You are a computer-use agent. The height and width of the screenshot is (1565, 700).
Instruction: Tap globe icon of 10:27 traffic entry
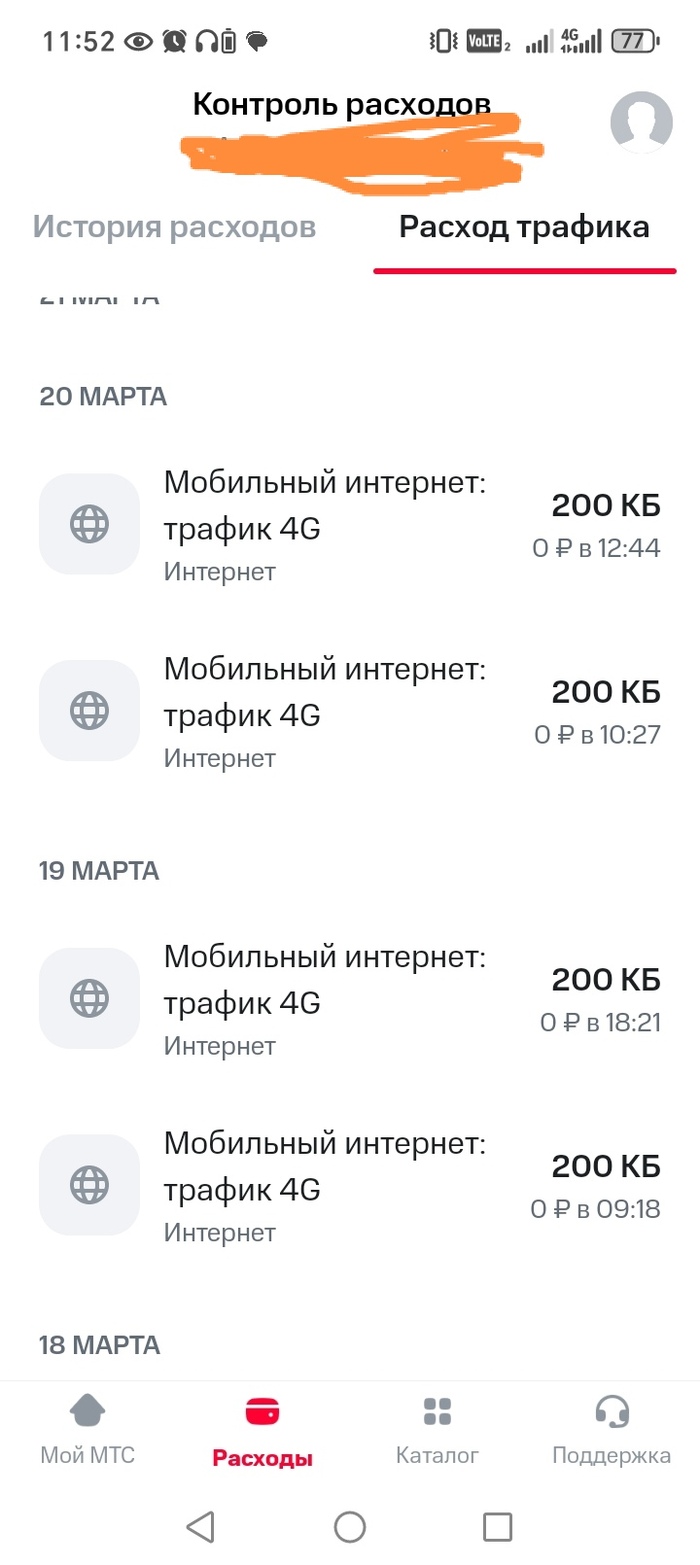tap(89, 710)
